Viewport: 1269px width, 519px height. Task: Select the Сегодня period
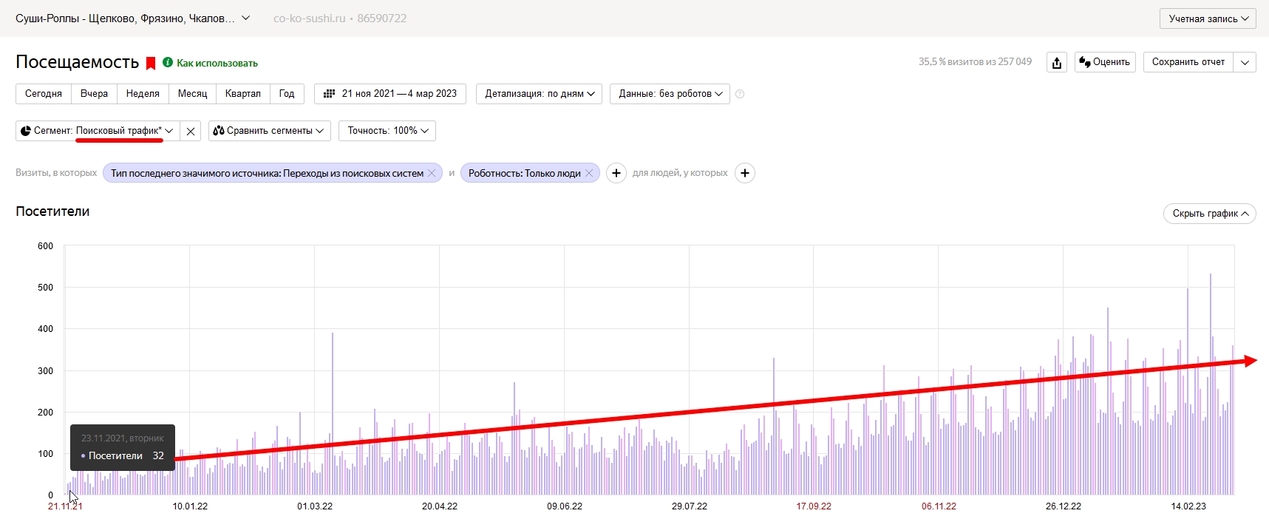coord(44,94)
